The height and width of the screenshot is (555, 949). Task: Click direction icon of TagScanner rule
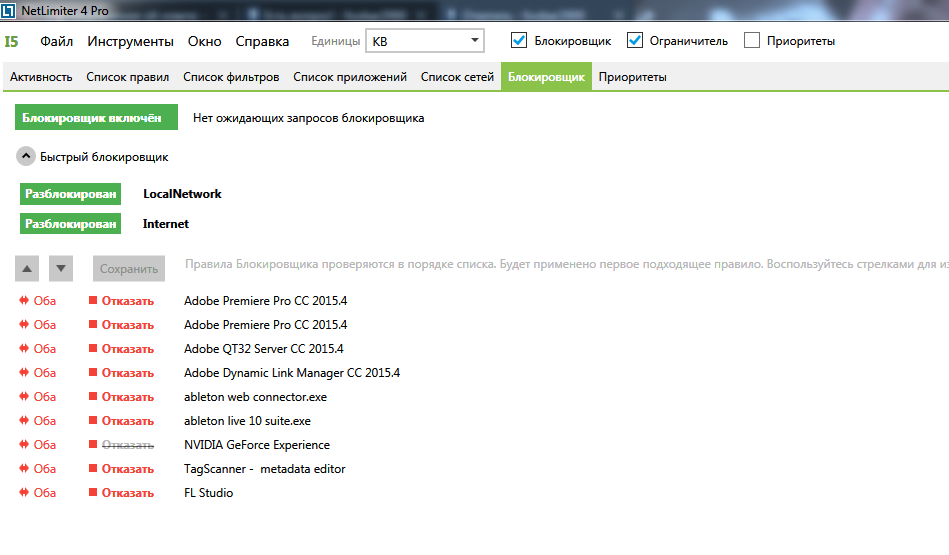(x=24, y=468)
